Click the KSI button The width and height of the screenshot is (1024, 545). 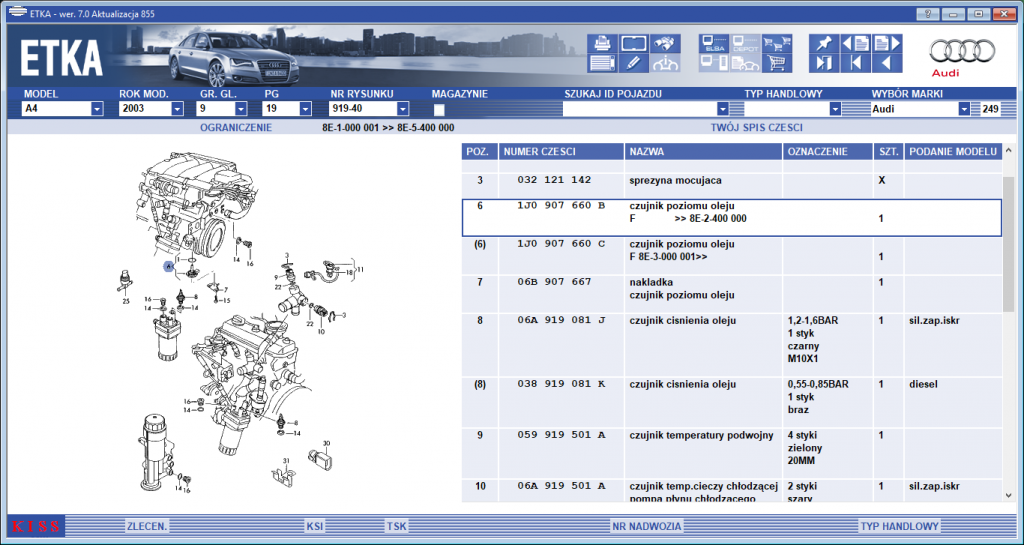(x=315, y=526)
